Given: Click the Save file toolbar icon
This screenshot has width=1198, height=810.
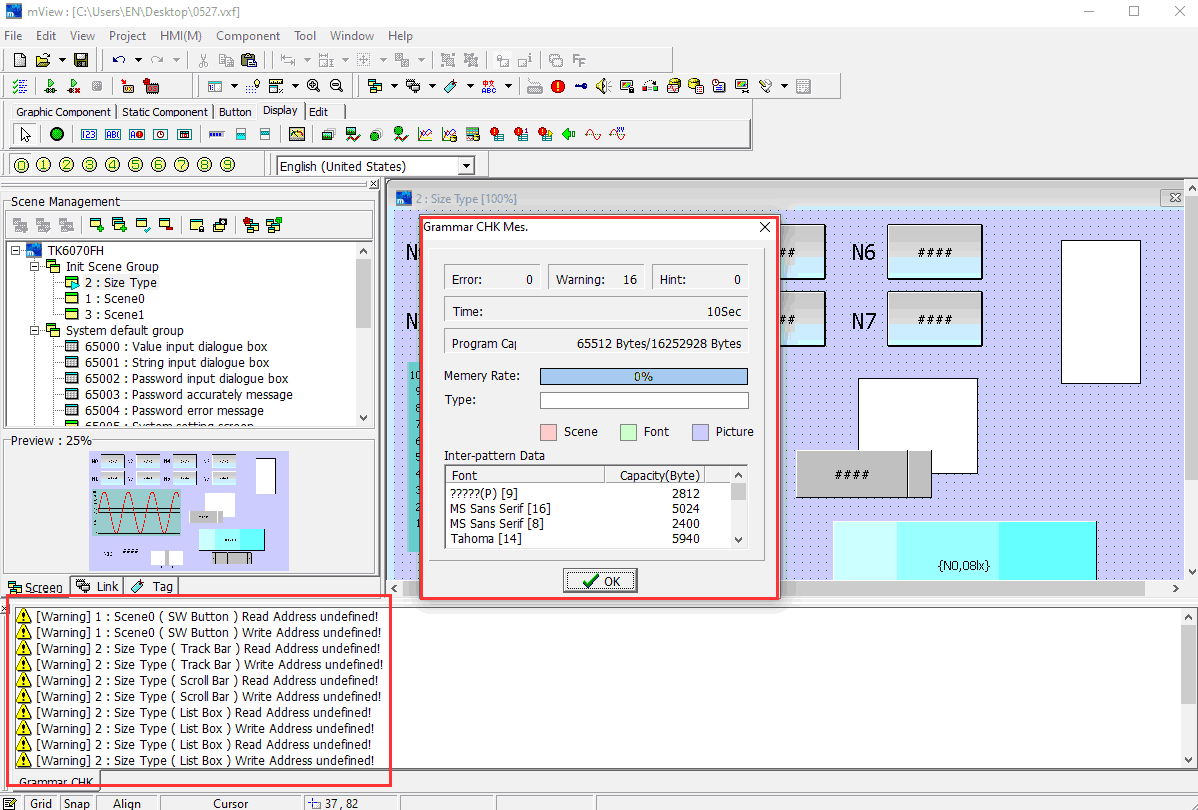Looking at the screenshot, I should pos(81,60).
